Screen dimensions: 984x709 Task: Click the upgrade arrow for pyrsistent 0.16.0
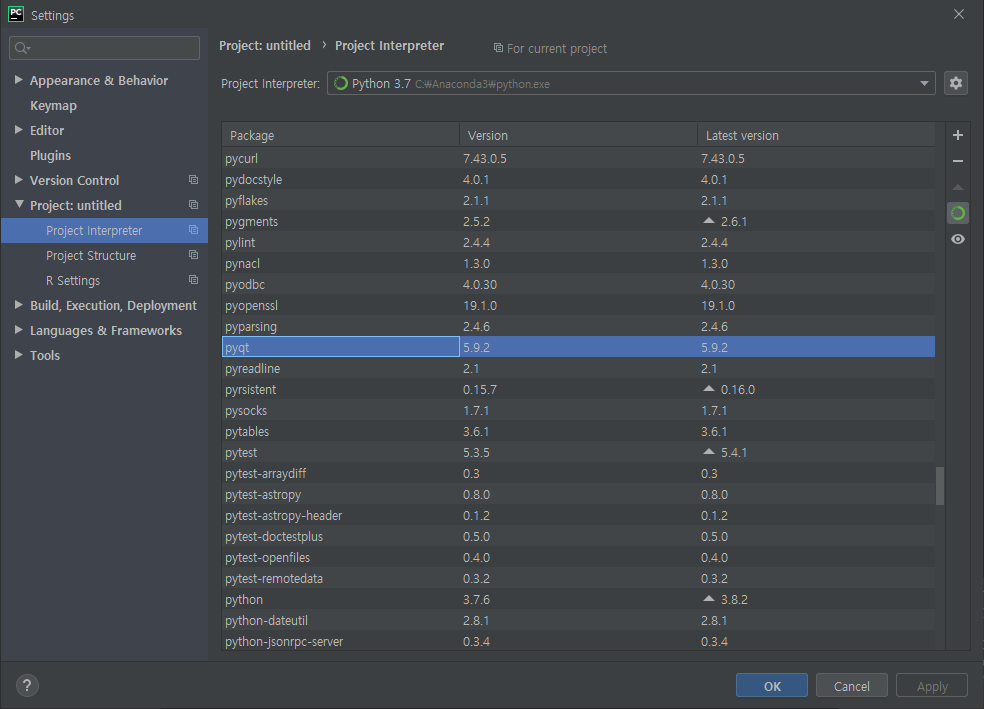coord(709,389)
